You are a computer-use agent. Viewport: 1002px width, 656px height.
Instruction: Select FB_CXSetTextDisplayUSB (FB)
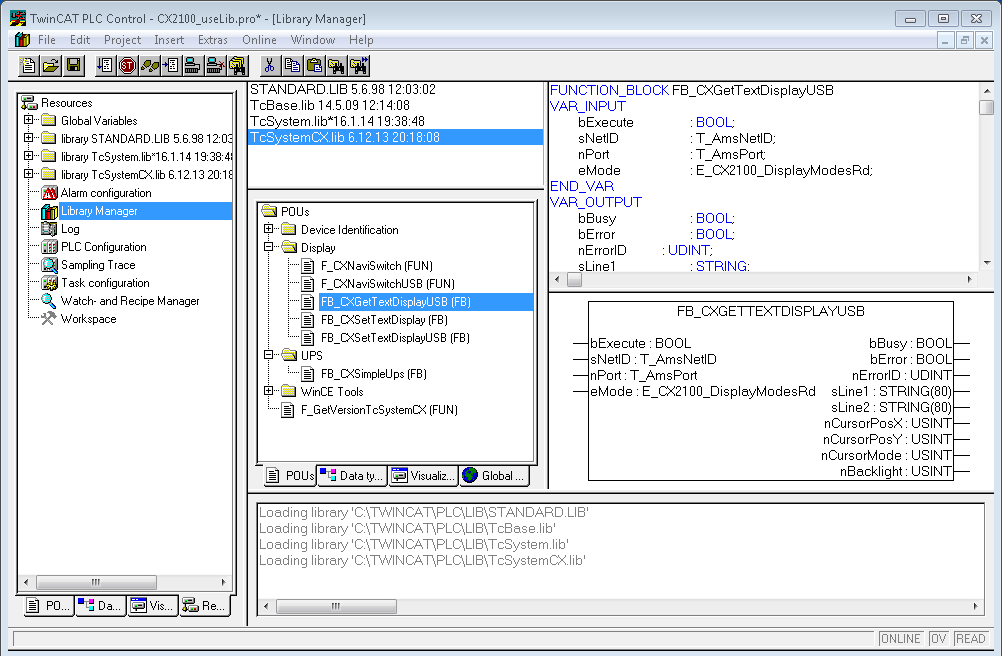pos(395,337)
